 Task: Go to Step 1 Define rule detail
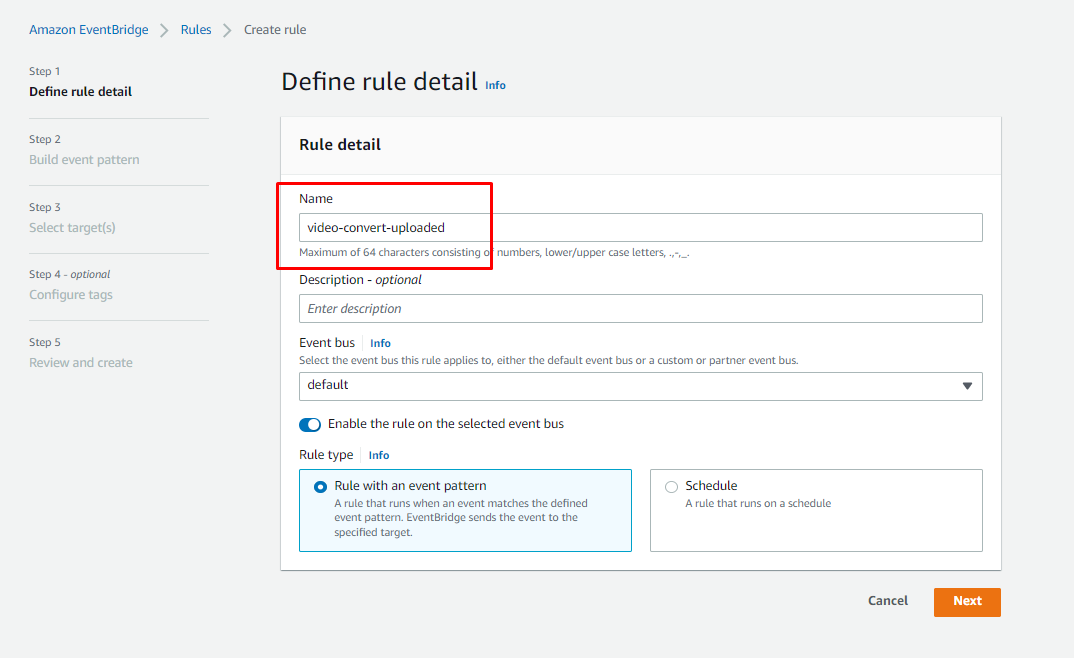point(81,92)
